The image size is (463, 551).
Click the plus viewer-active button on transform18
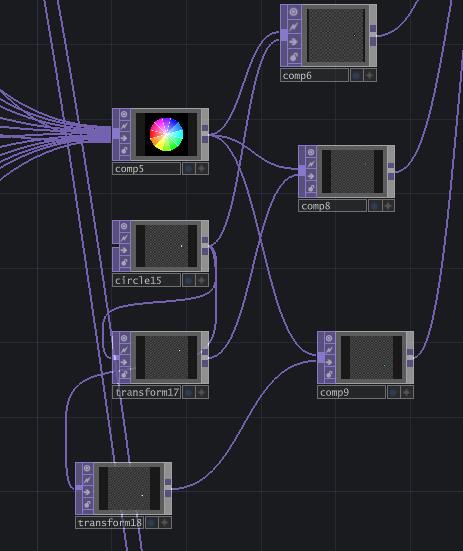(165, 523)
